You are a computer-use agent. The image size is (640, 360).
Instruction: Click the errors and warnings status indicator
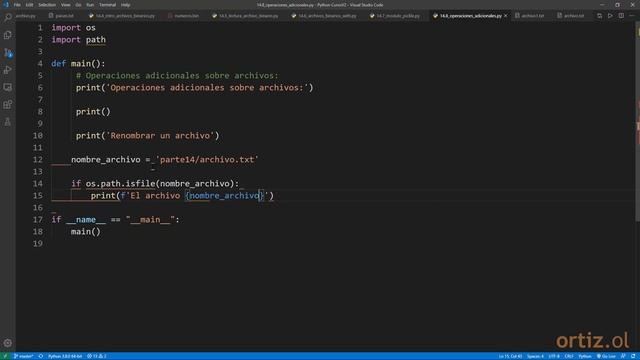click(x=97, y=356)
